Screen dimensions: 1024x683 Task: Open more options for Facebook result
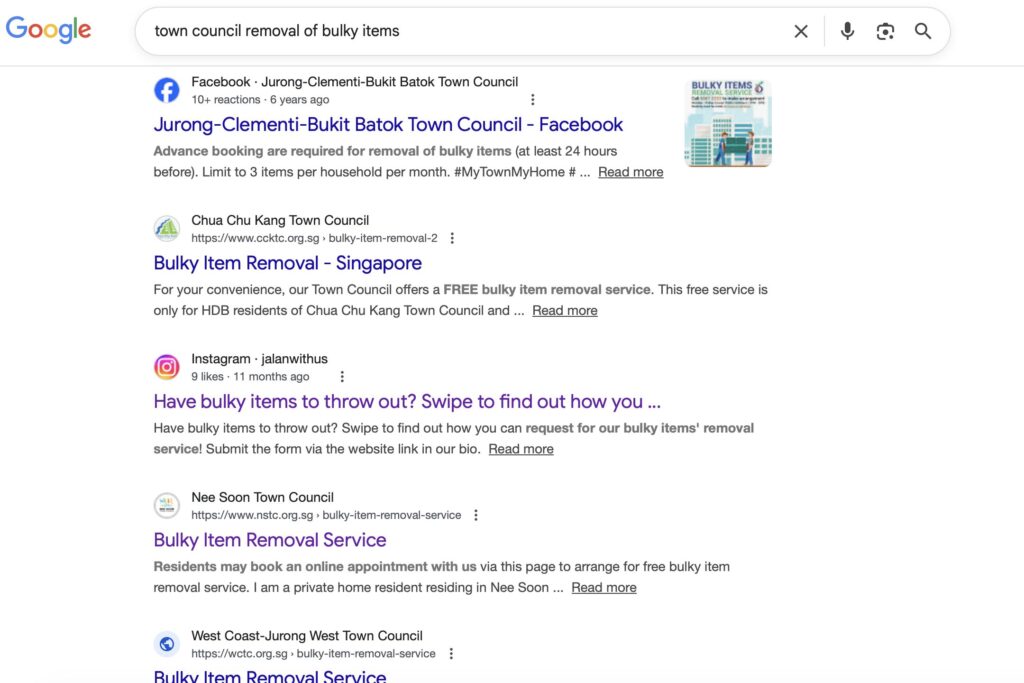tap(533, 100)
